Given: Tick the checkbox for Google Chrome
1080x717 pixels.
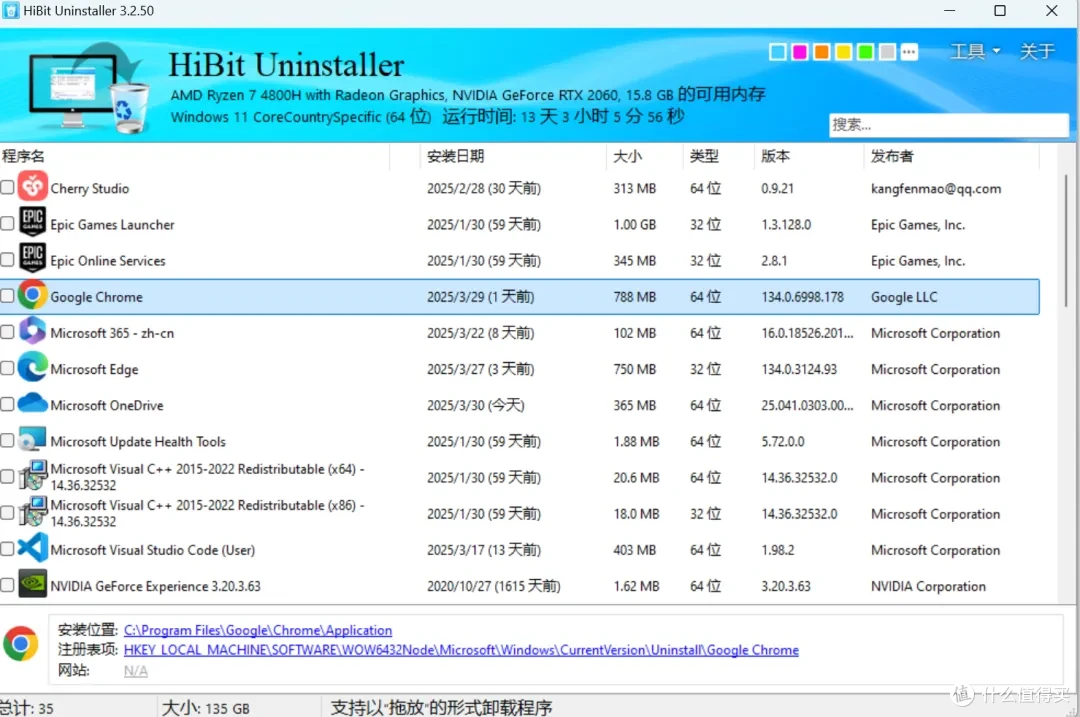Looking at the screenshot, I should point(7,295).
